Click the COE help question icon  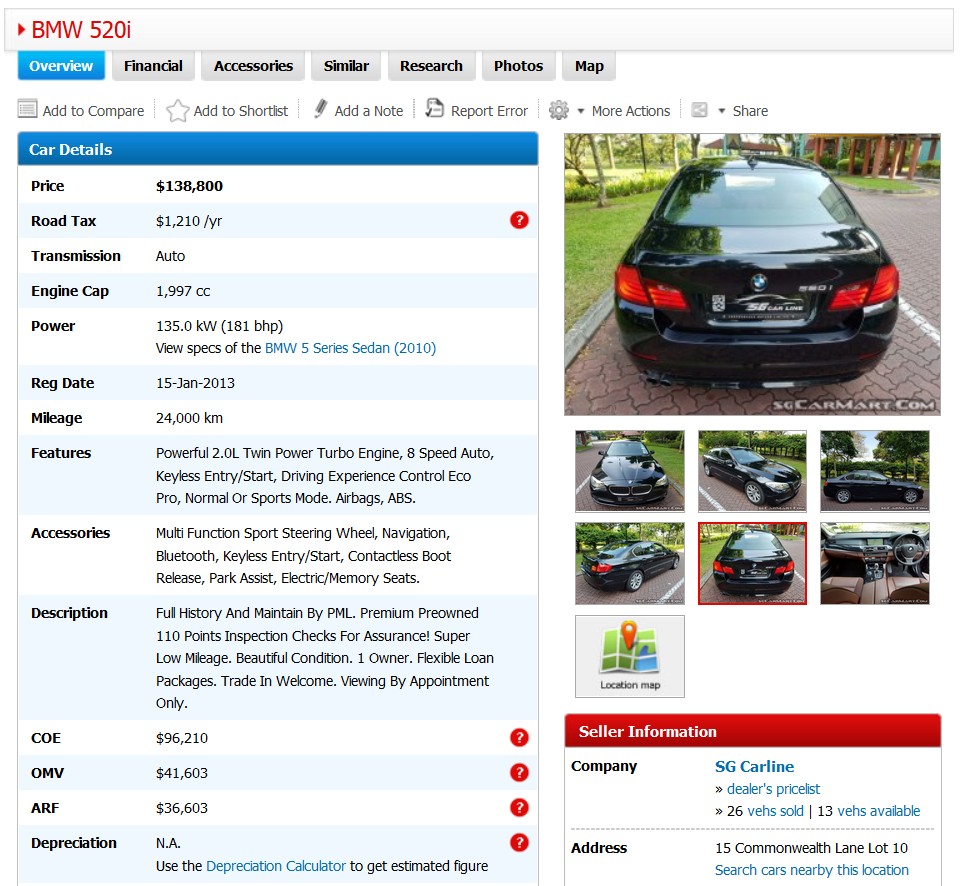pos(519,738)
